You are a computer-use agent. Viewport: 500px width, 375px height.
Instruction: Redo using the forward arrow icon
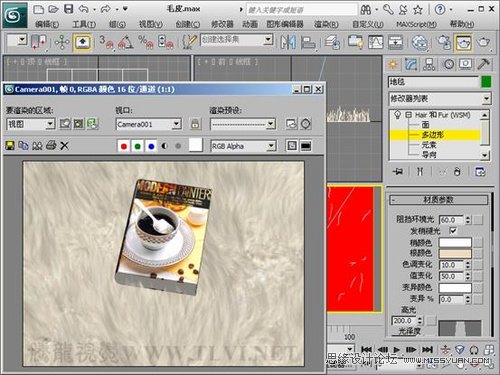point(105,9)
